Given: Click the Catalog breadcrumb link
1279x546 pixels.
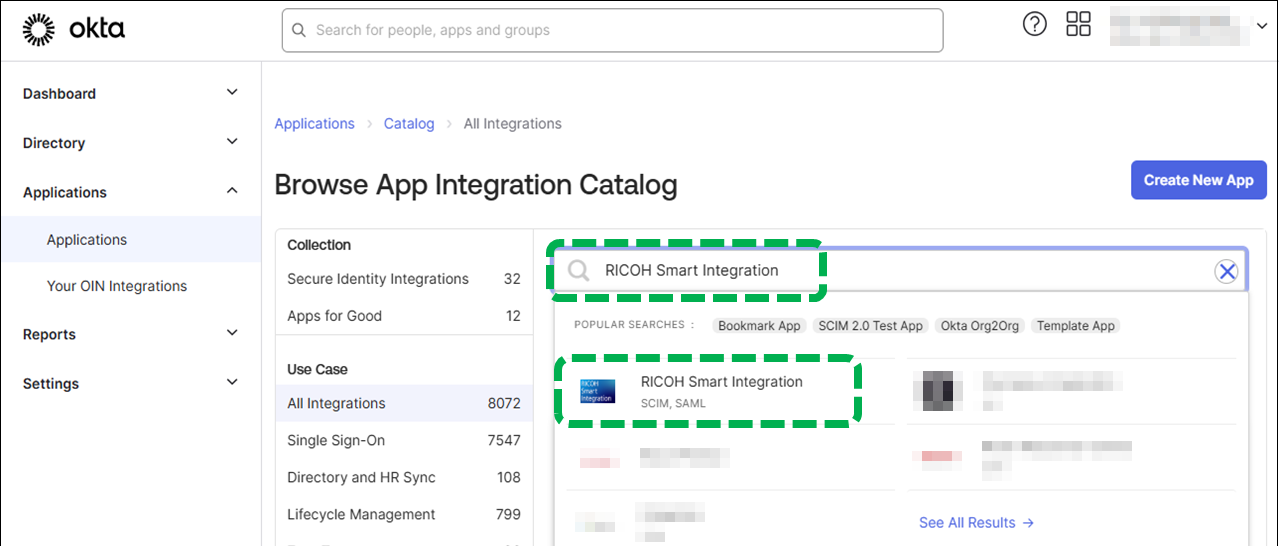Looking at the screenshot, I should [x=409, y=124].
